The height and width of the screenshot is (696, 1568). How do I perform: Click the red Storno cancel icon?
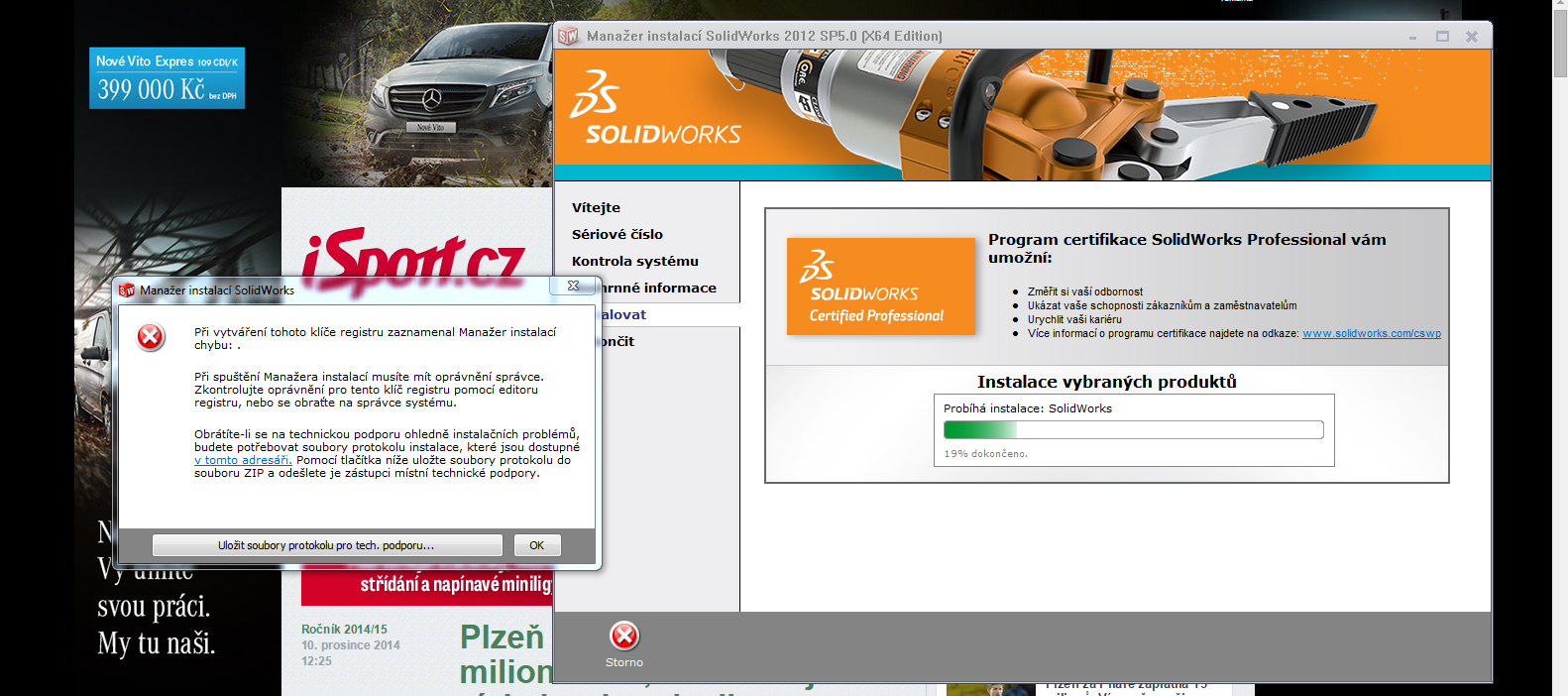pos(624,636)
